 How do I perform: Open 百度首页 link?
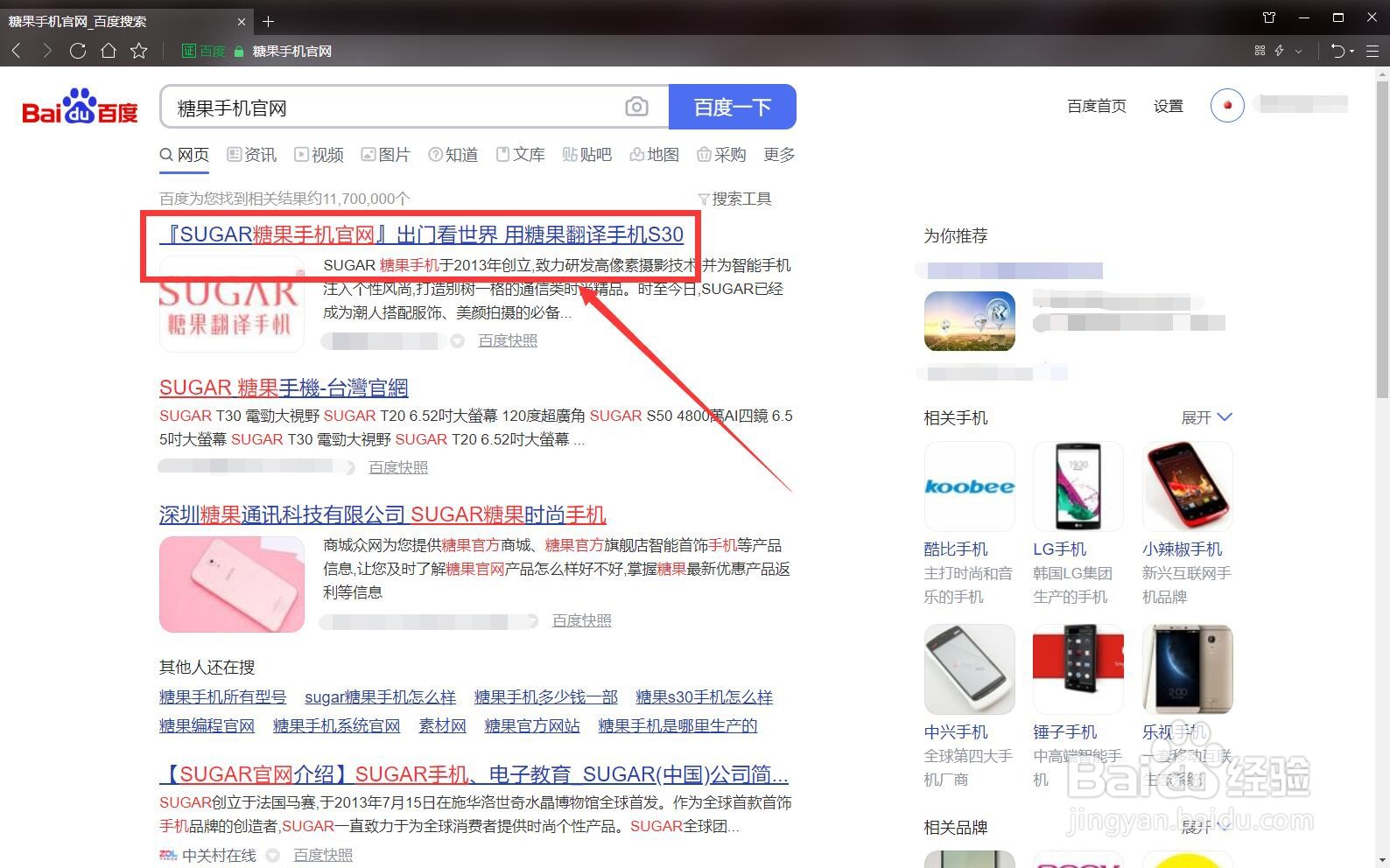(1097, 106)
